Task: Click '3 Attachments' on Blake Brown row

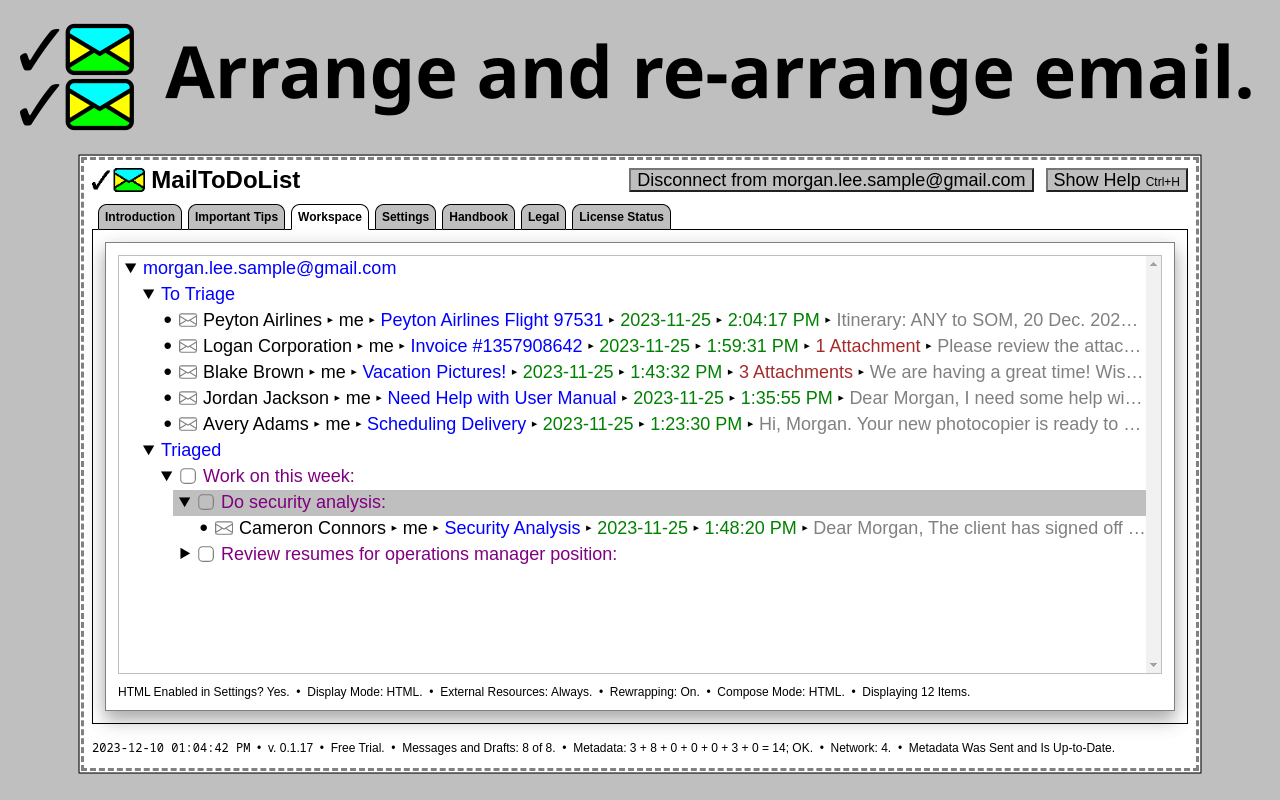Action: tap(796, 372)
